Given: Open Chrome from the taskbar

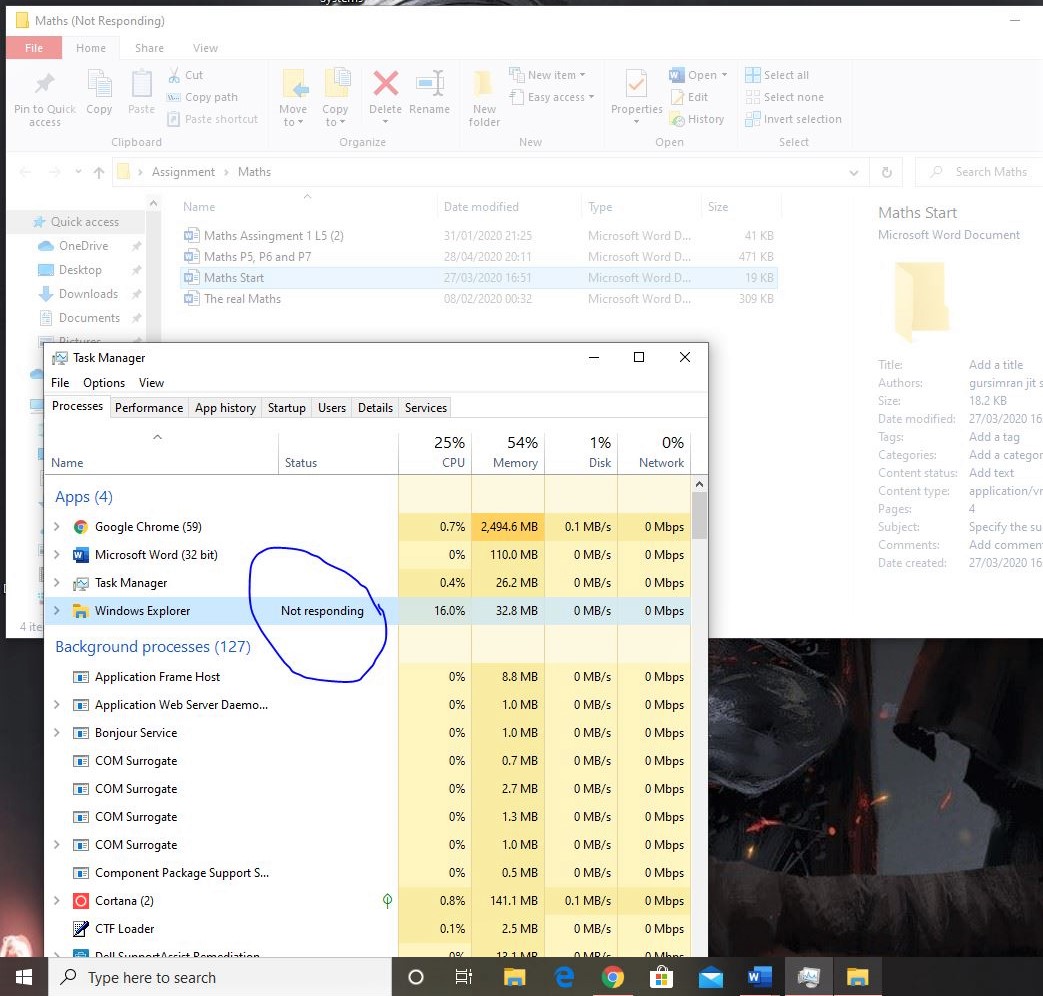Looking at the screenshot, I should 613,977.
